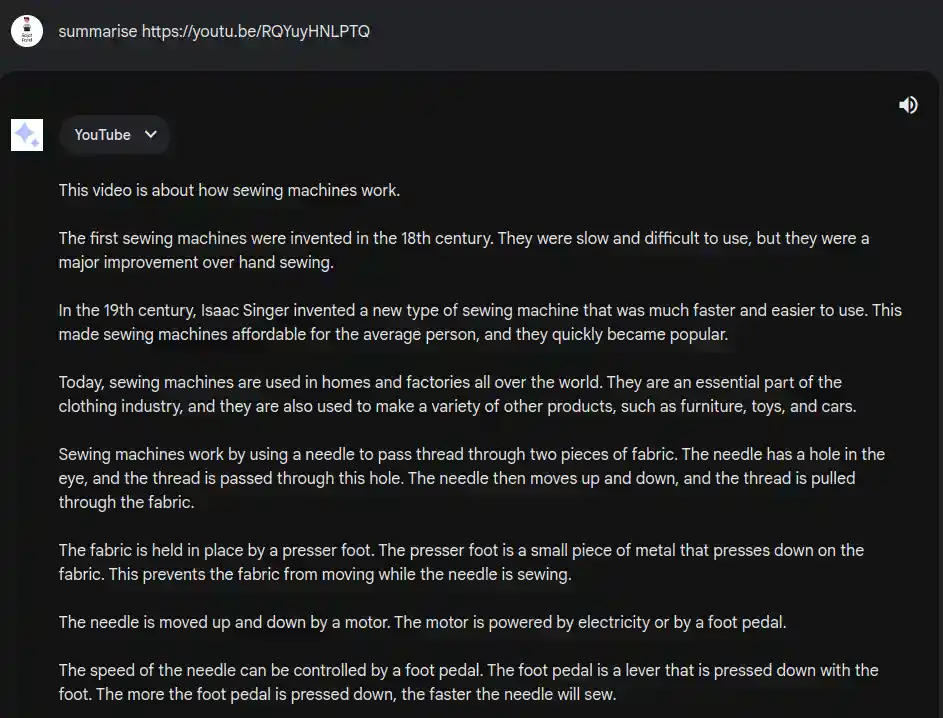Click the 'This video is about' sentence

point(229,190)
